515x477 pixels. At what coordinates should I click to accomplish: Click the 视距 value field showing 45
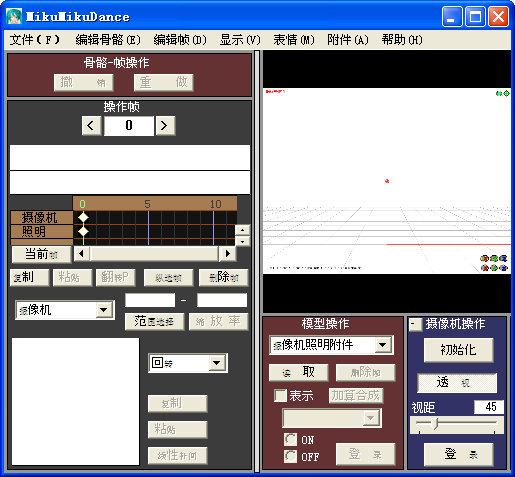pyautogui.click(x=489, y=407)
